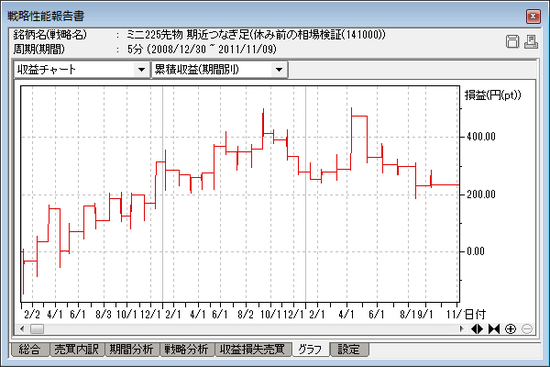This screenshot has height=367, width=550.
Task: Click the zoom in plus icon
Action: coord(510,329)
